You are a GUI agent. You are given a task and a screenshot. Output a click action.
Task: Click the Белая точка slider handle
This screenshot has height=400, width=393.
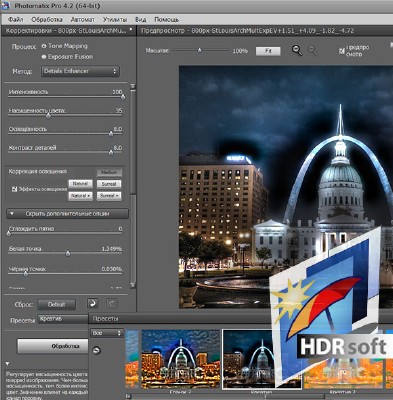(68, 254)
